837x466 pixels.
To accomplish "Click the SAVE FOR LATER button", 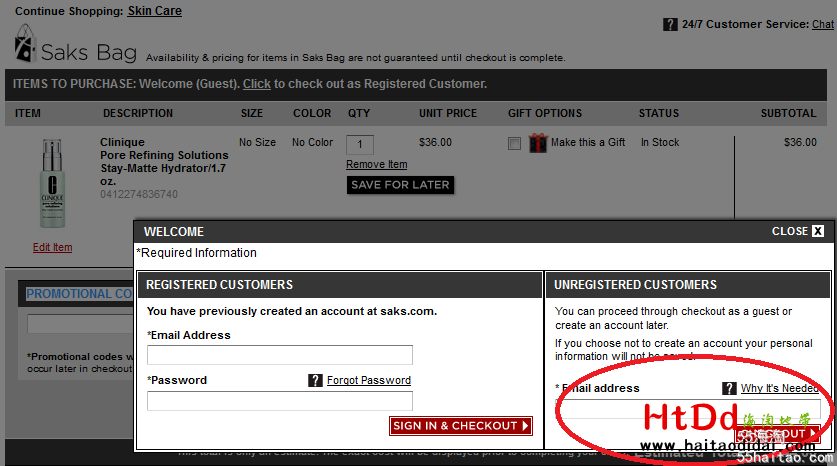I will (400, 185).
